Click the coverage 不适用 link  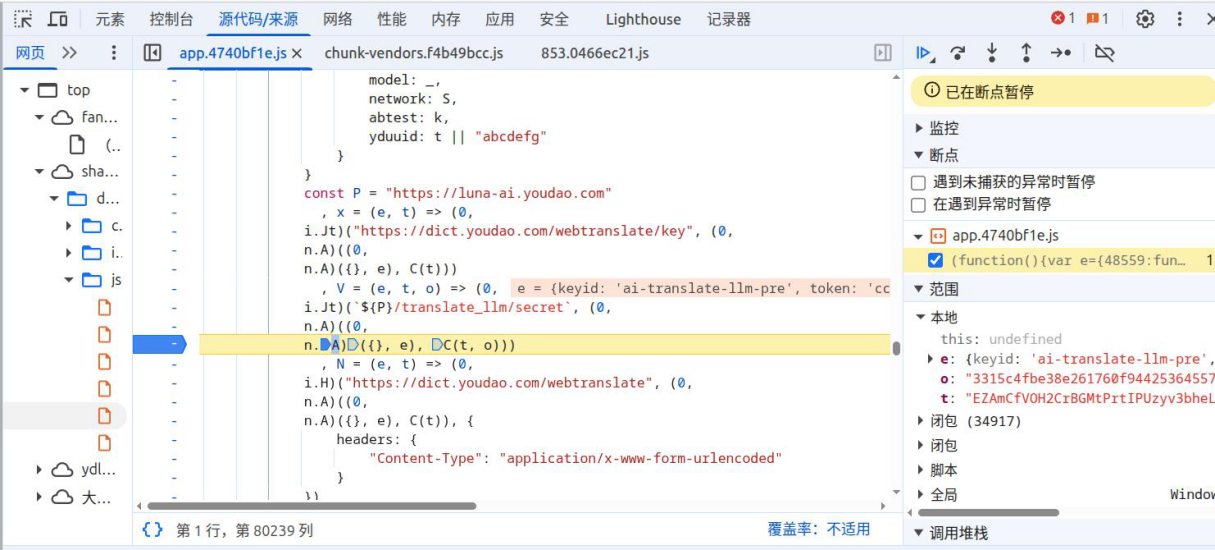pyautogui.click(x=849, y=529)
